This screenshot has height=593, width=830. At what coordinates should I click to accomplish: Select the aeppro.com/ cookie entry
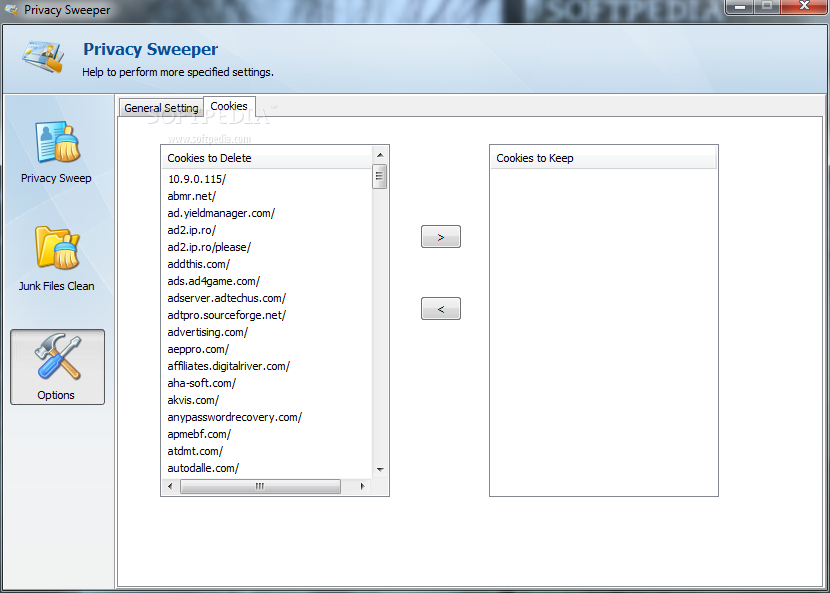tap(198, 349)
